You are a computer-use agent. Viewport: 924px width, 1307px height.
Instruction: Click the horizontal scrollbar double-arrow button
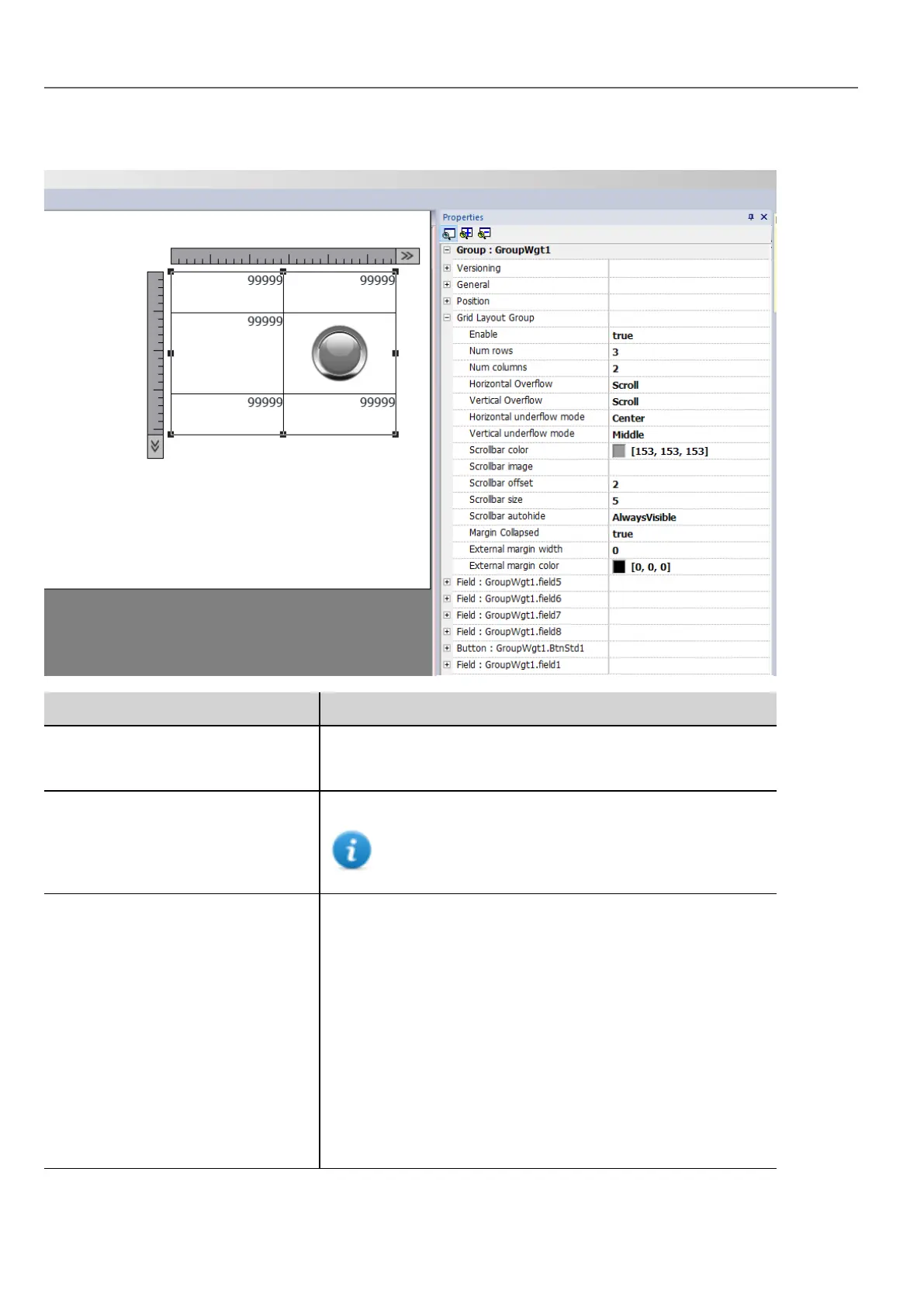tap(407, 256)
